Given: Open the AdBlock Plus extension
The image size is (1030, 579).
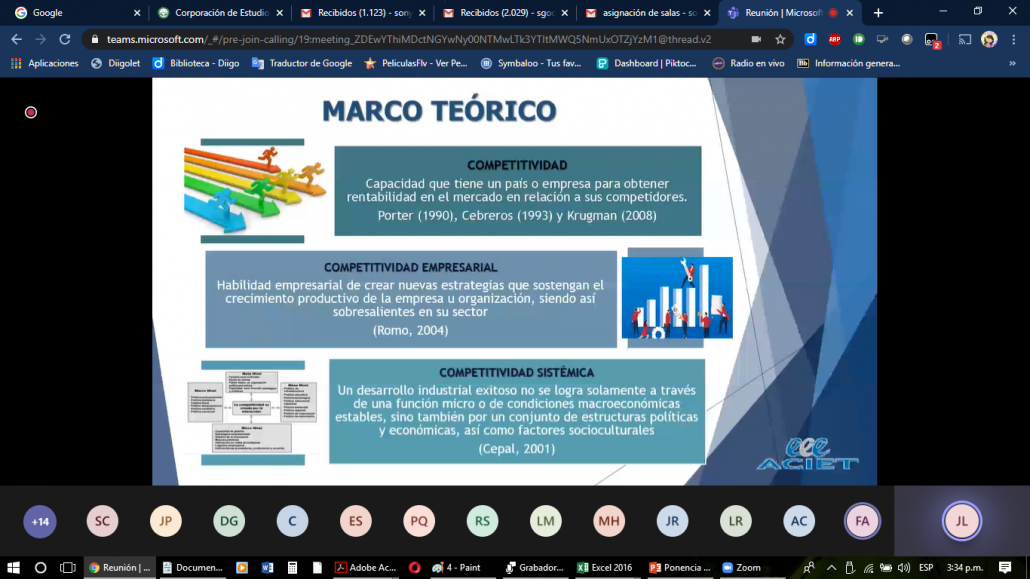Looking at the screenshot, I should (x=834, y=39).
